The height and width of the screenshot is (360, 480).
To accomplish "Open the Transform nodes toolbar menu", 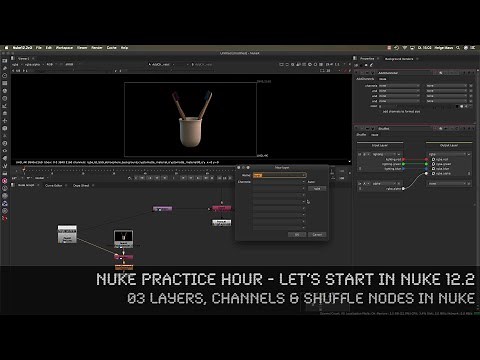I will click(5, 121).
